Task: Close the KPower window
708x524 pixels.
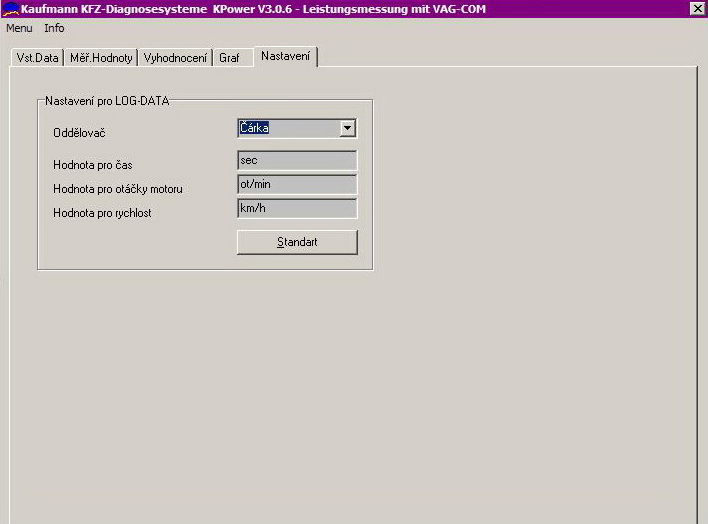Action: coord(697,9)
